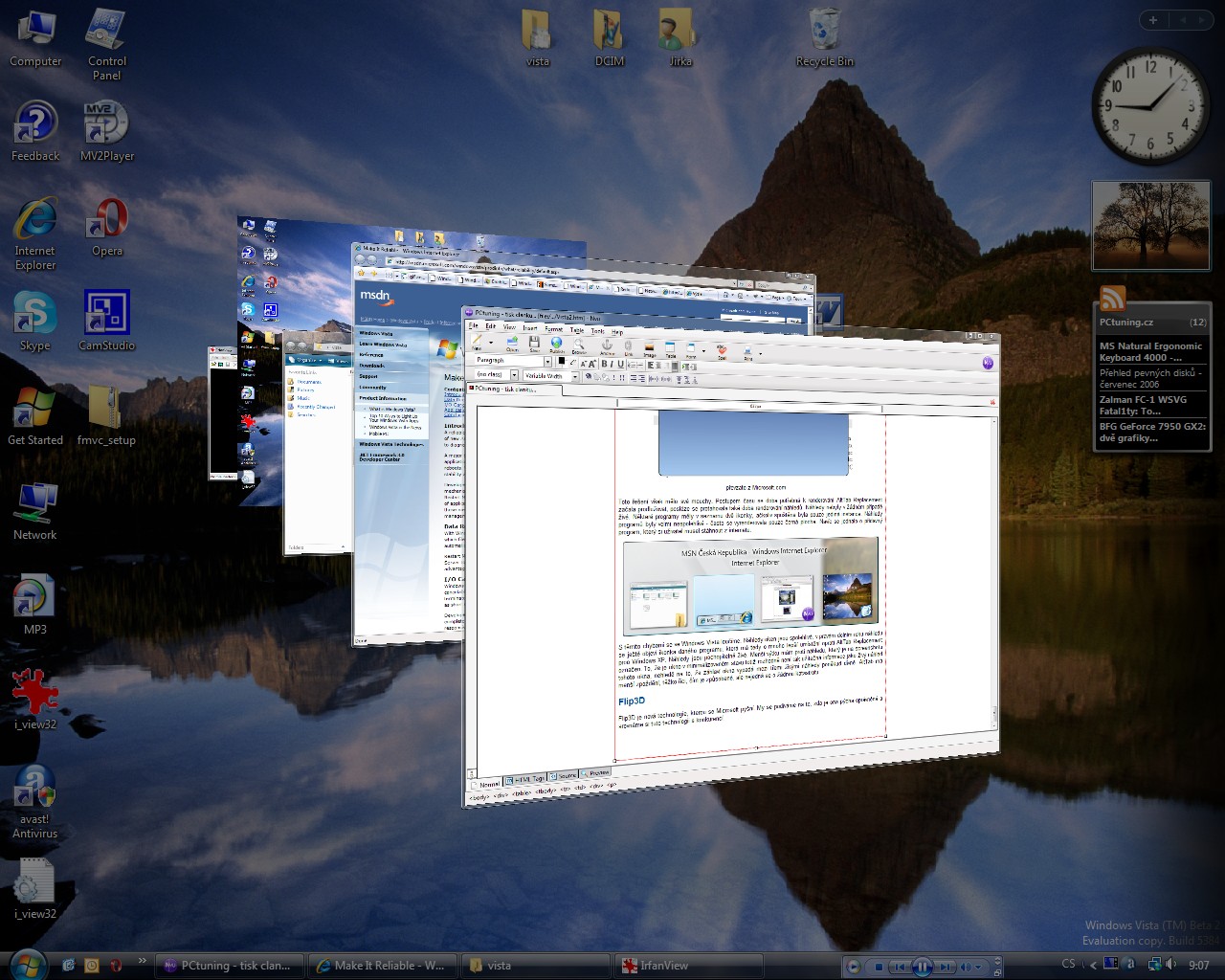Select the Get Started desktop icon
The image size is (1225, 980).
tap(35, 417)
